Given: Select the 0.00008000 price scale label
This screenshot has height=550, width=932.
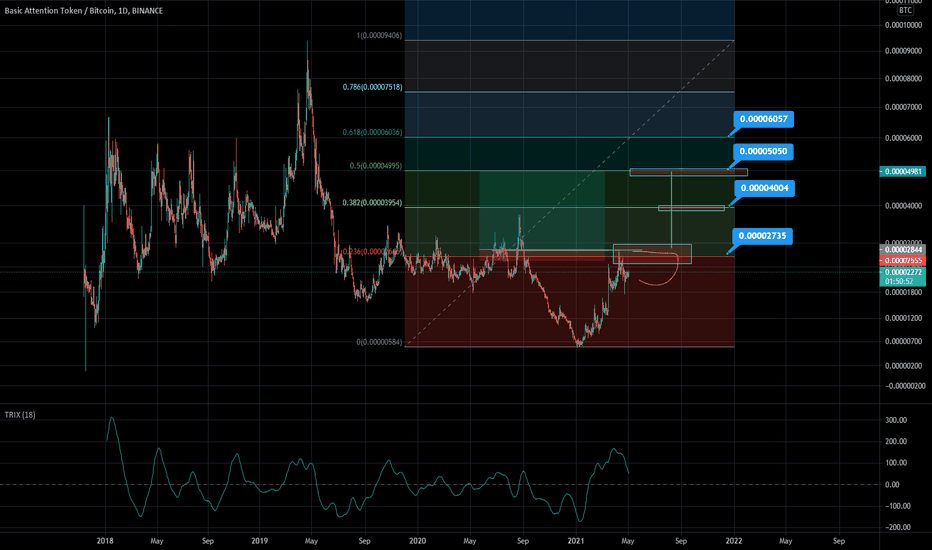Looking at the screenshot, I should [903, 78].
